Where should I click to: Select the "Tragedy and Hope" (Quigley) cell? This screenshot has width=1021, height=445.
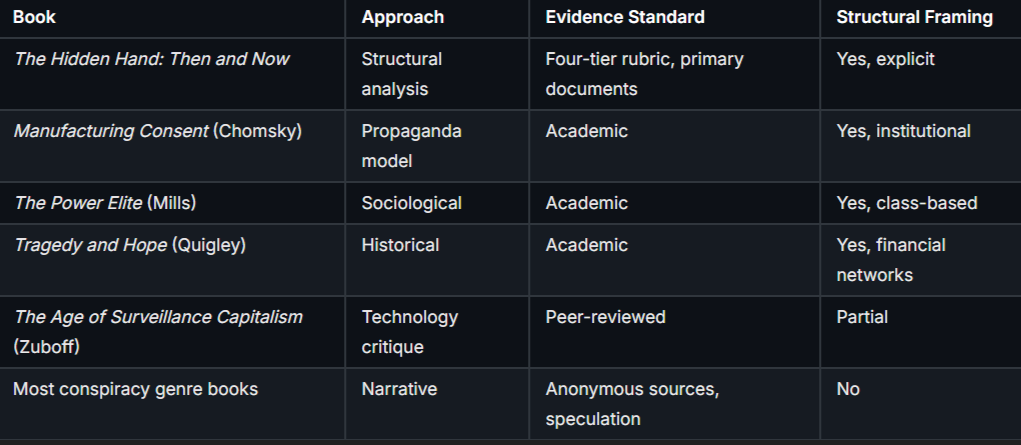129,245
